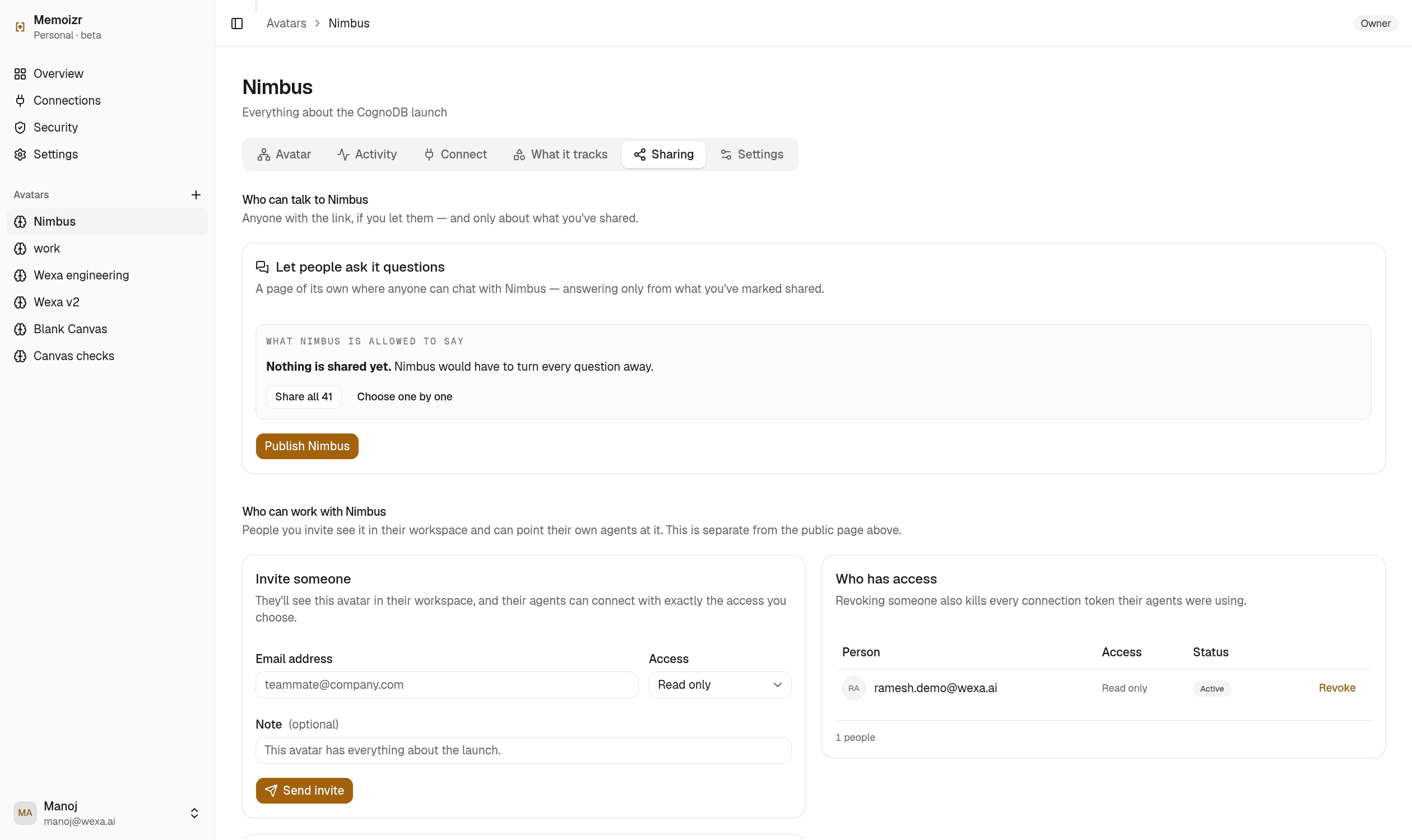The width and height of the screenshot is (1412, 840).
Task: Open Connections in the sidebar
Action: pos(107,100)
